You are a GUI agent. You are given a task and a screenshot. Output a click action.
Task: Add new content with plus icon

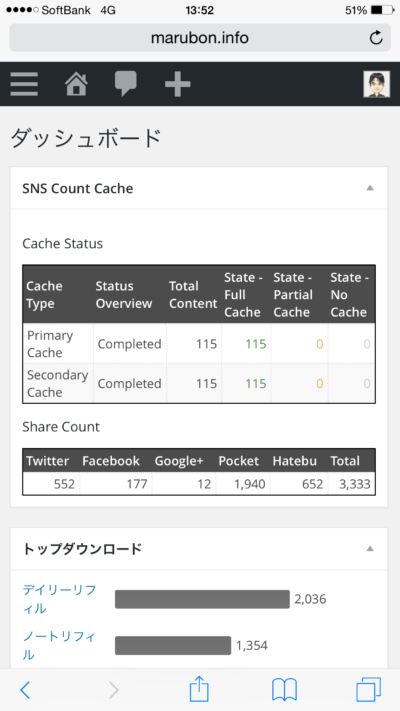177,84
